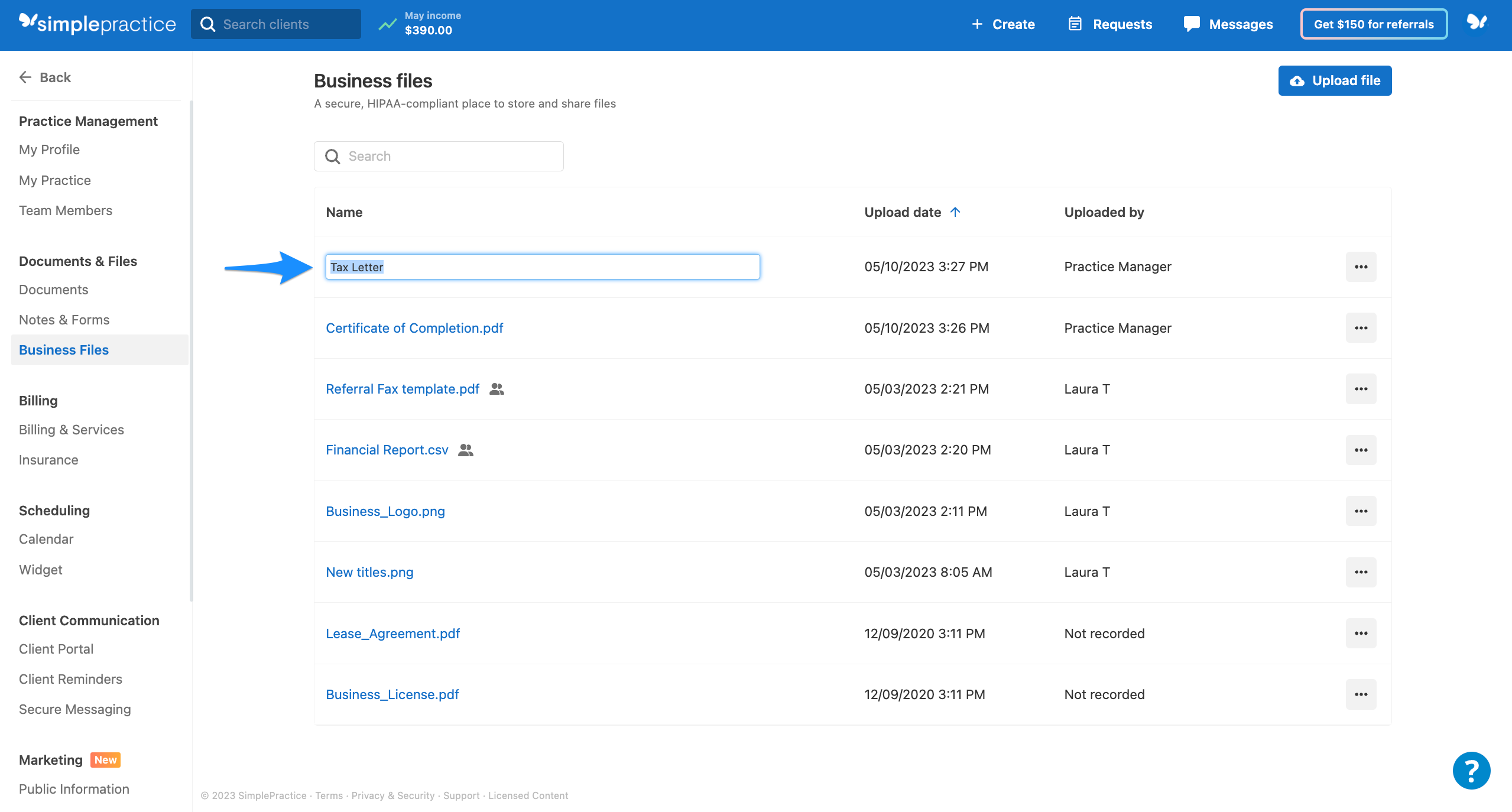
Task: Click the blue help question mark icon
Action: click(1471, 770)
